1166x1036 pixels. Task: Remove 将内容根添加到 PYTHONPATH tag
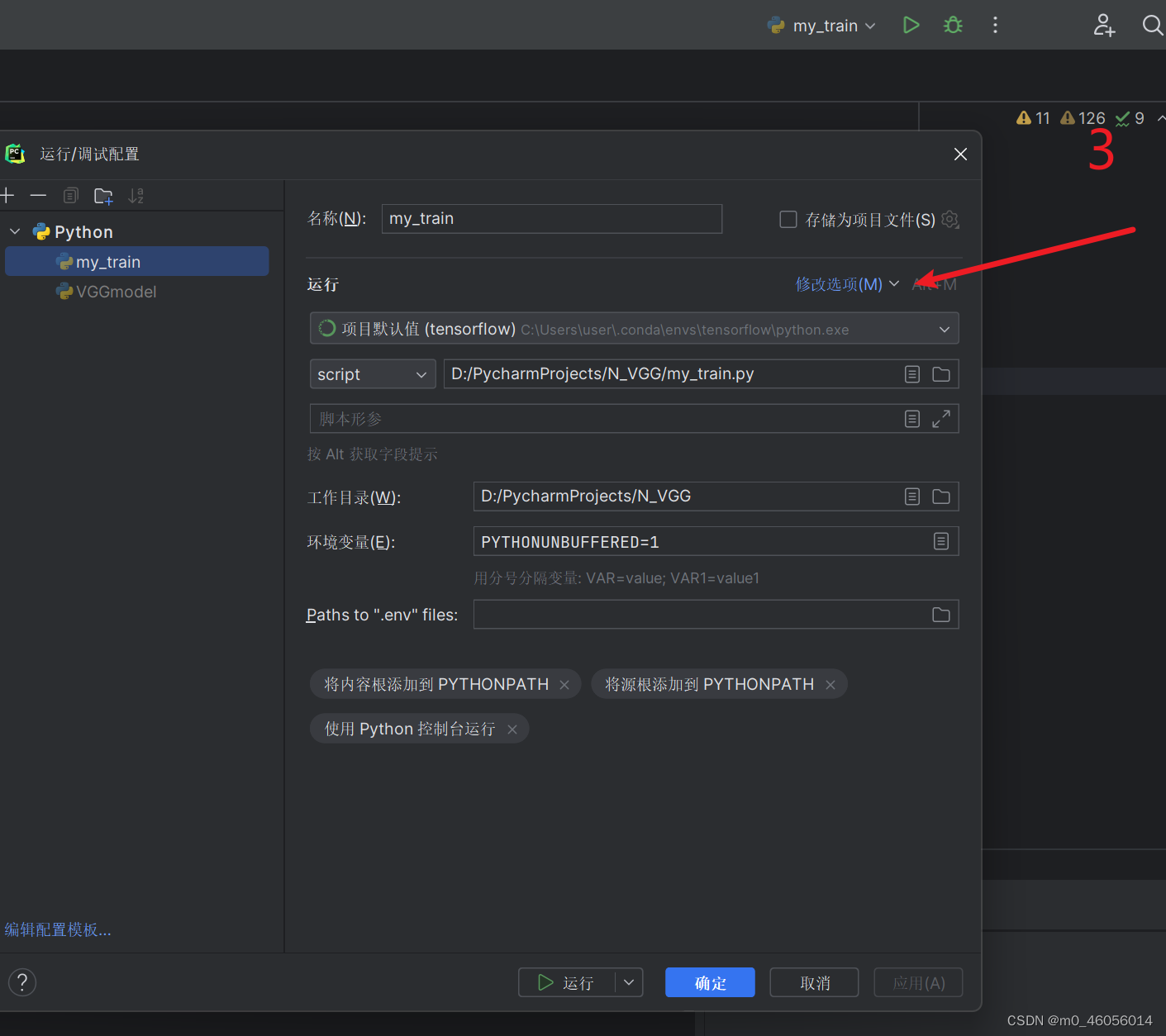click(x=564, y=683)
